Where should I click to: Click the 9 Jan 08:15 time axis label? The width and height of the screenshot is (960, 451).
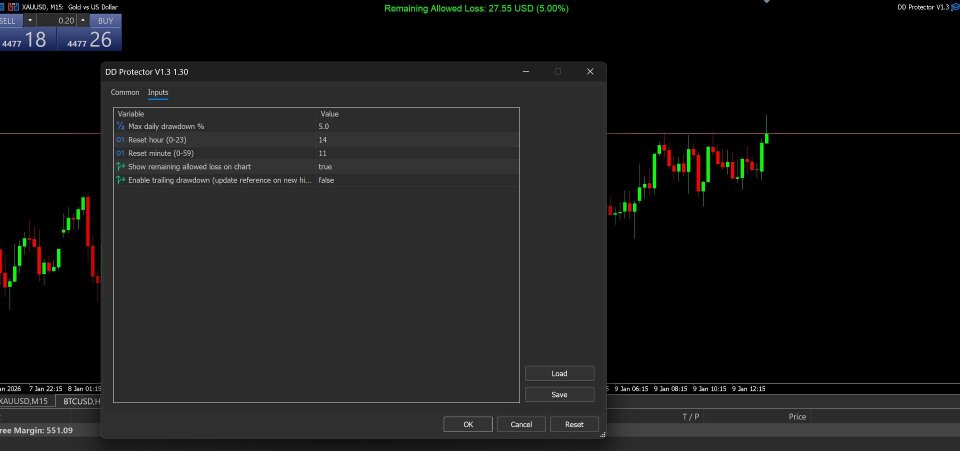pyautogui.click(x=670, y=389)
